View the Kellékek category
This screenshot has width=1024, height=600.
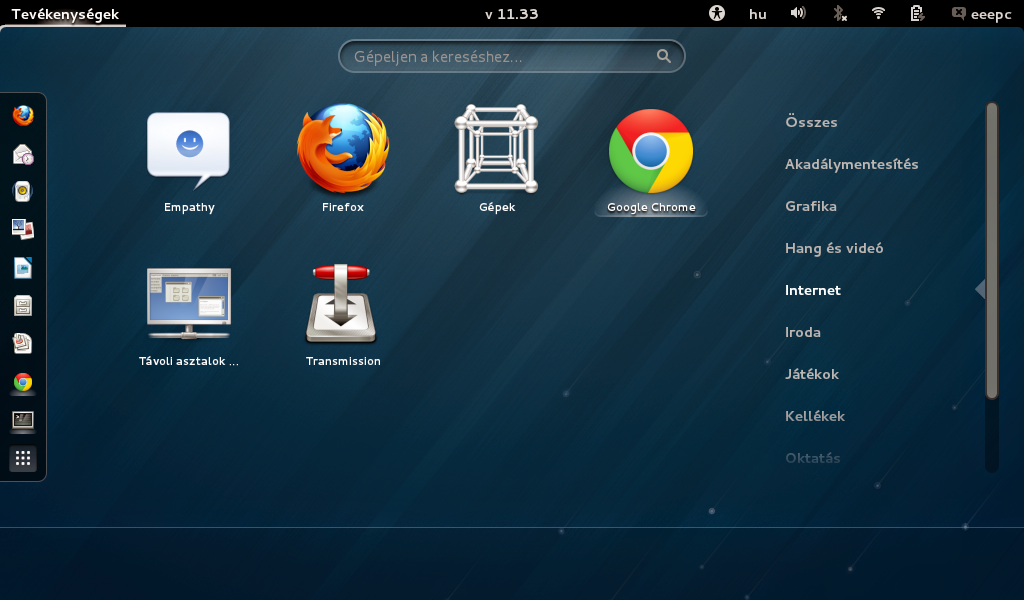tap(815, 416)
